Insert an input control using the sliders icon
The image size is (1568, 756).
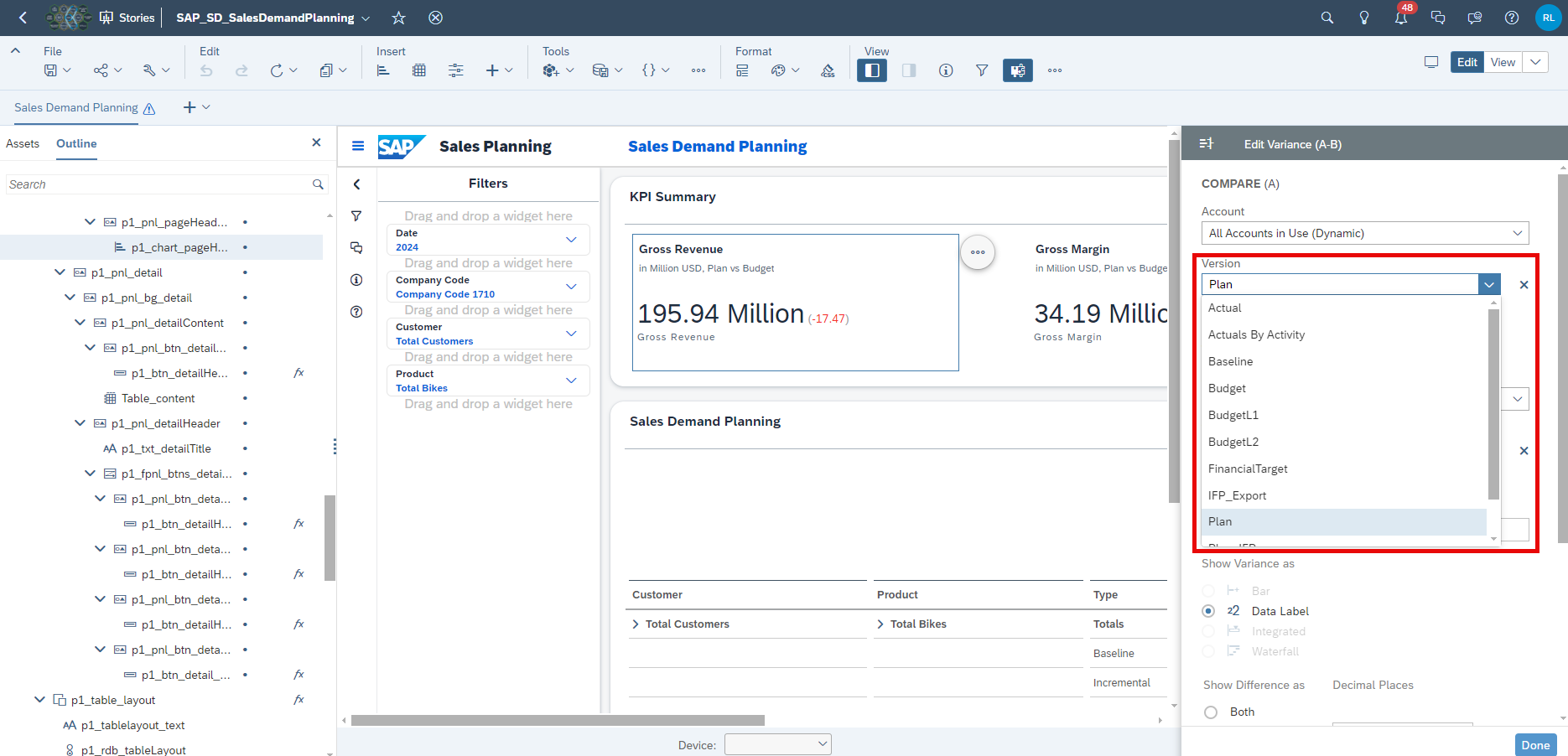click(x=455, y=70)
